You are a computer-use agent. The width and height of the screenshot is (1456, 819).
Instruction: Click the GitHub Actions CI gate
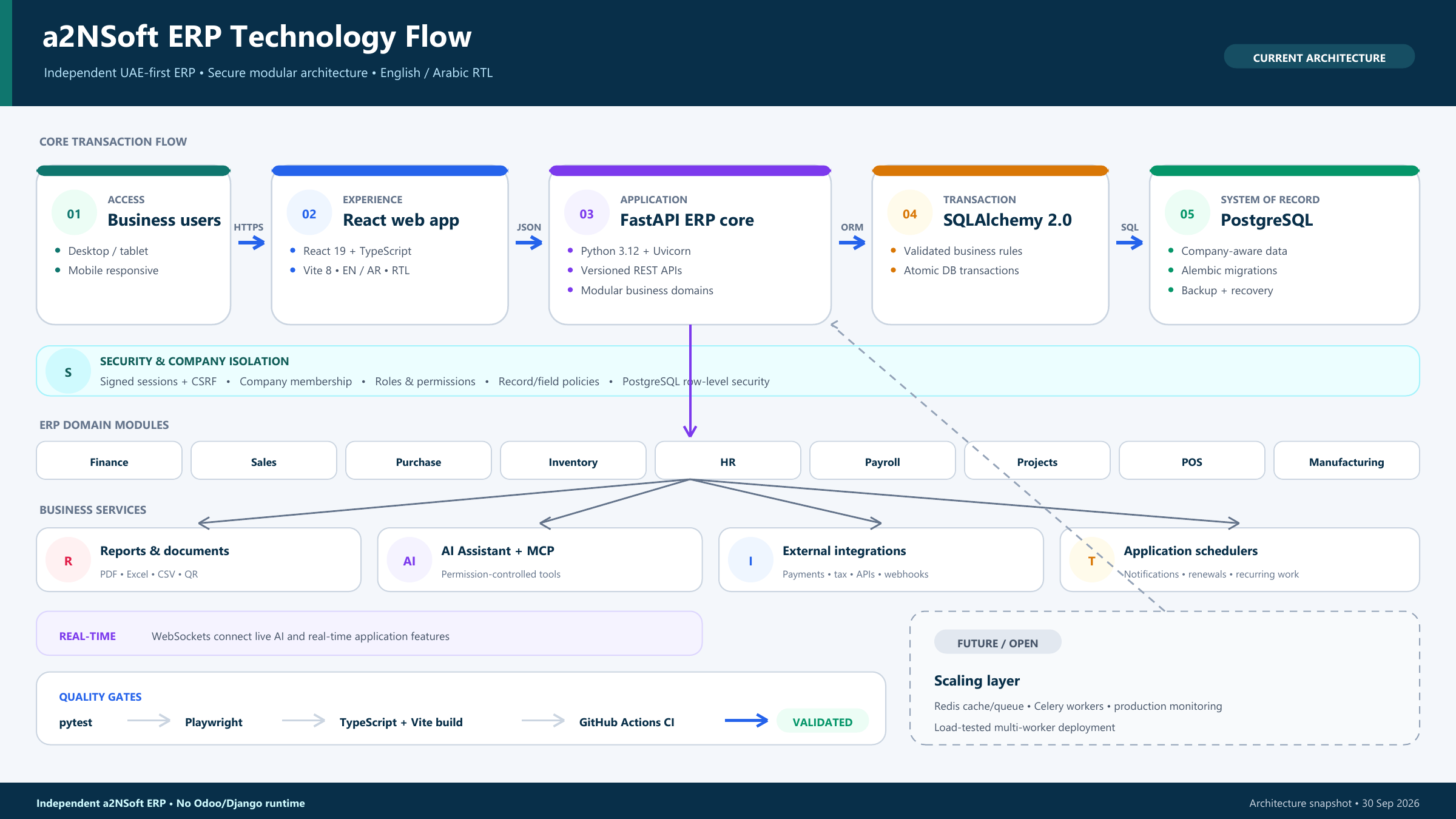tap(627, 722)
